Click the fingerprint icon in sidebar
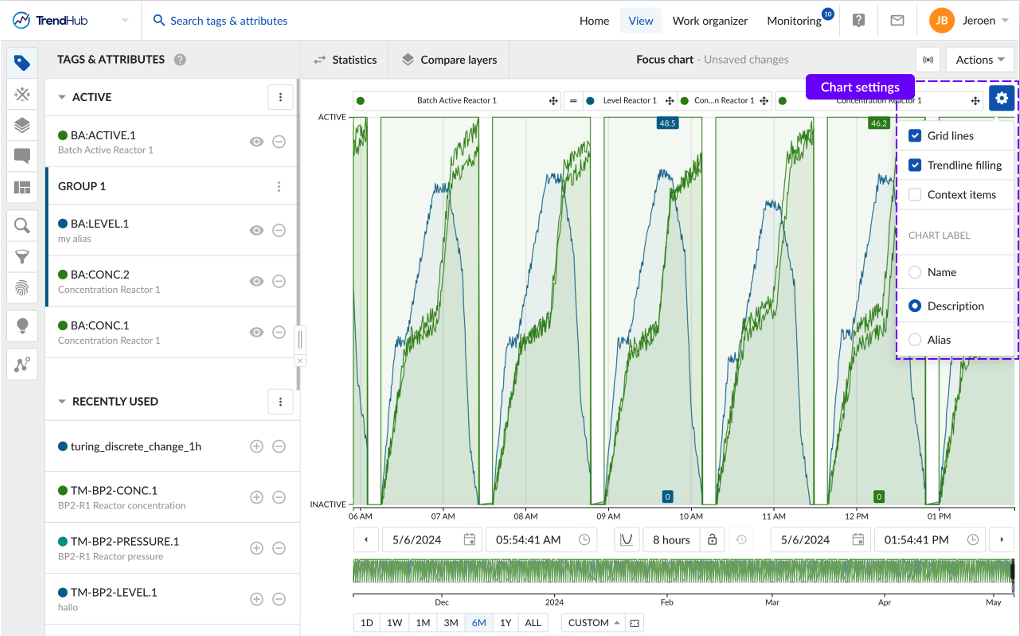 [22, 288]
